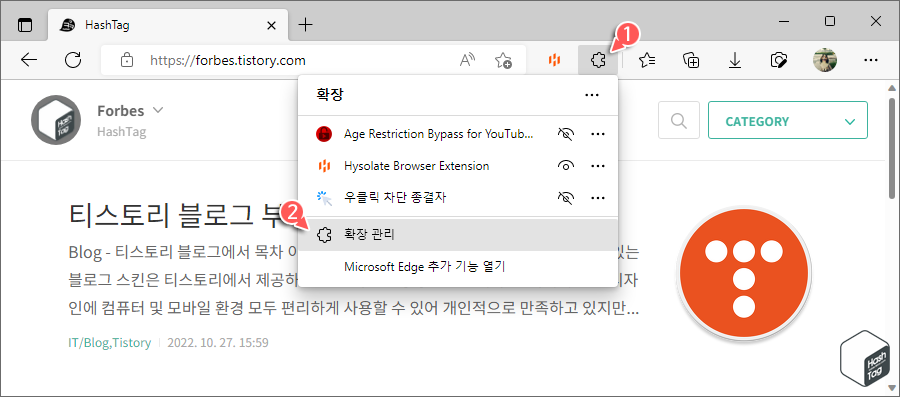Add this page to favorites star icon

(x=503, y=60)
